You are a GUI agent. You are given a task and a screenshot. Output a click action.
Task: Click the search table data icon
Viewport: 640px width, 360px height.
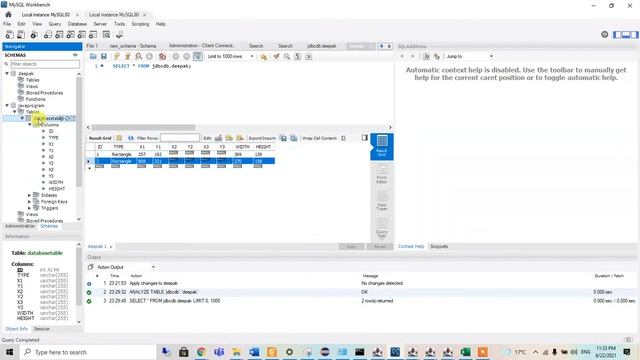[x=107, y=35]
